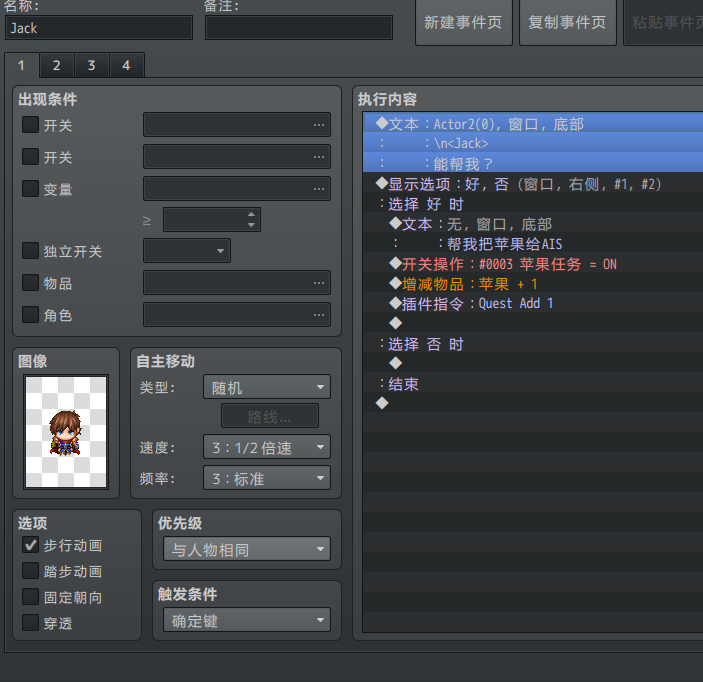Image resolution: width=703 pixels, height=682 pixels.
Task: Check the 踏步动画 stepping animation option
Action: (30, 571)
